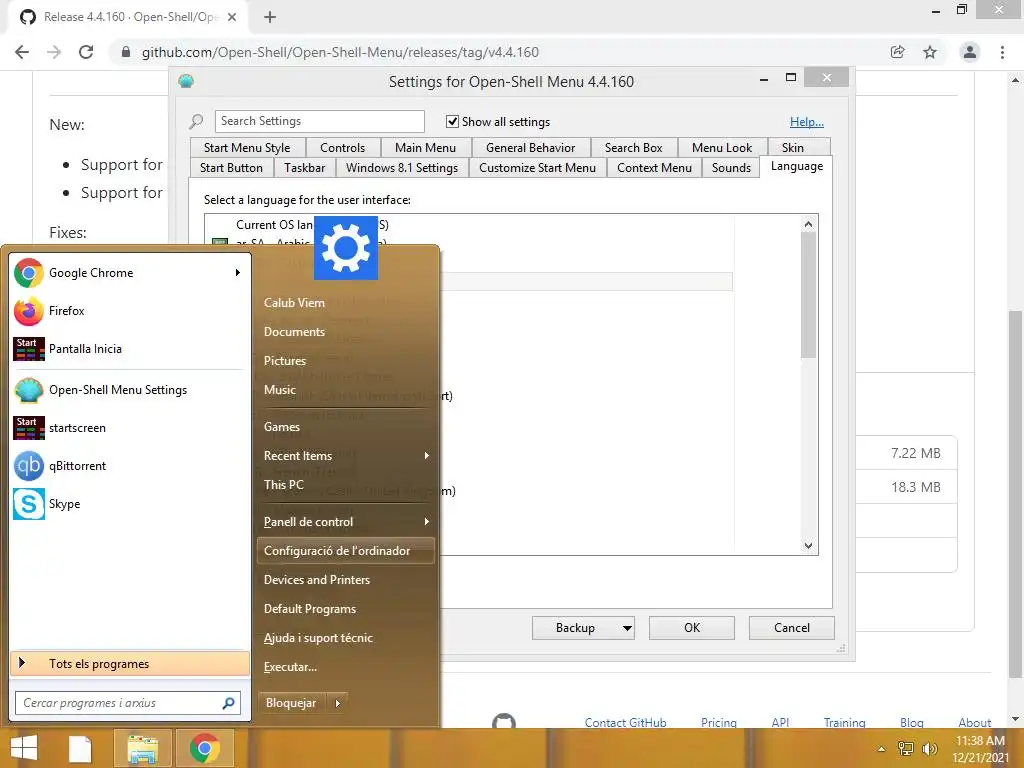This screenshot has width=1024, height=768.
Task: Open the Main Menu tab
Action: (425, 148)
